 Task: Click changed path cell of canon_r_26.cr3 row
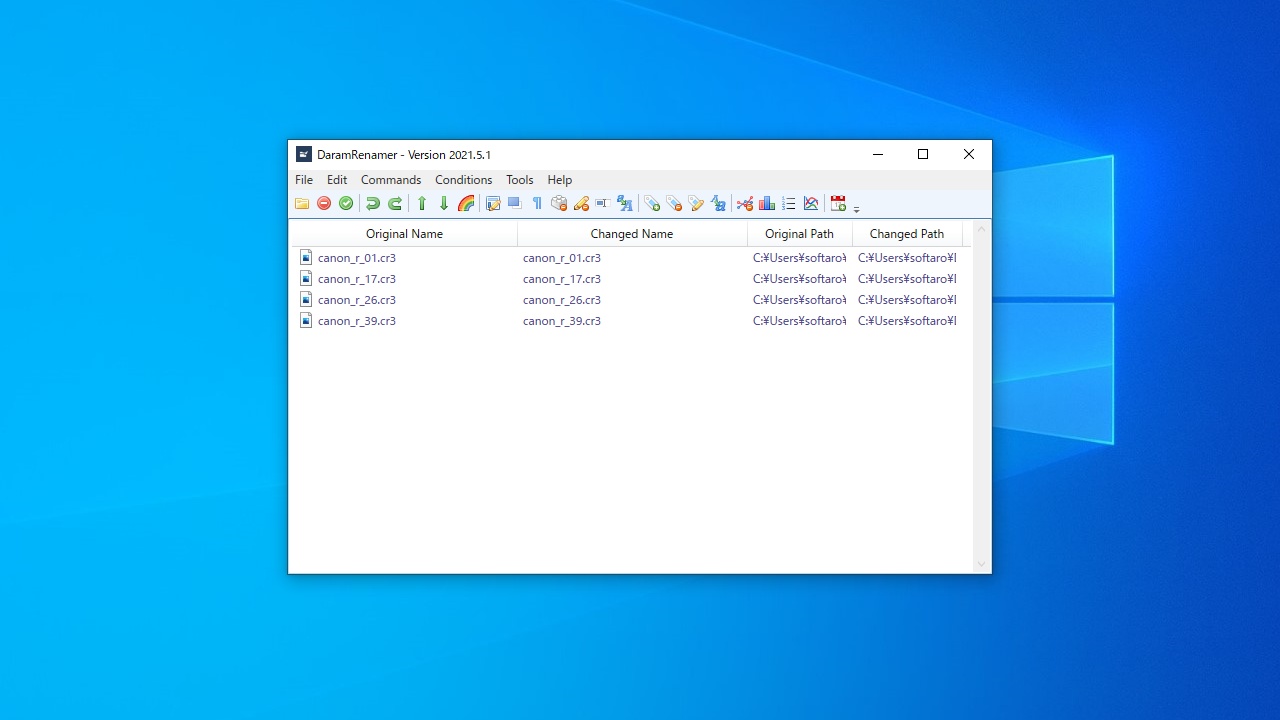(907, 300)
